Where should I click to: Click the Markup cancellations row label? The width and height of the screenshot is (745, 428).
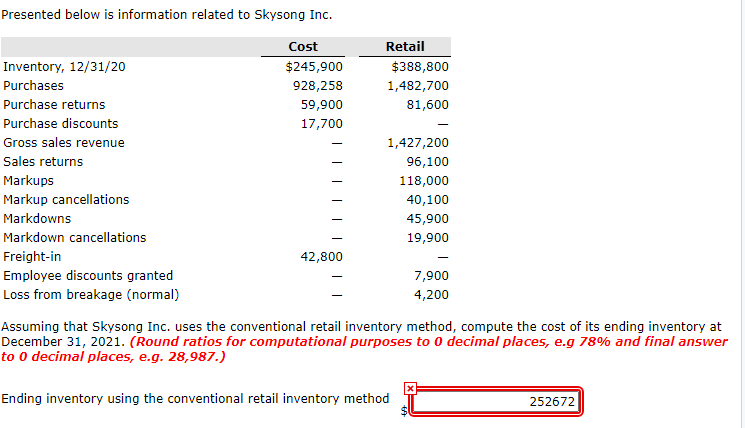(66, 200)
